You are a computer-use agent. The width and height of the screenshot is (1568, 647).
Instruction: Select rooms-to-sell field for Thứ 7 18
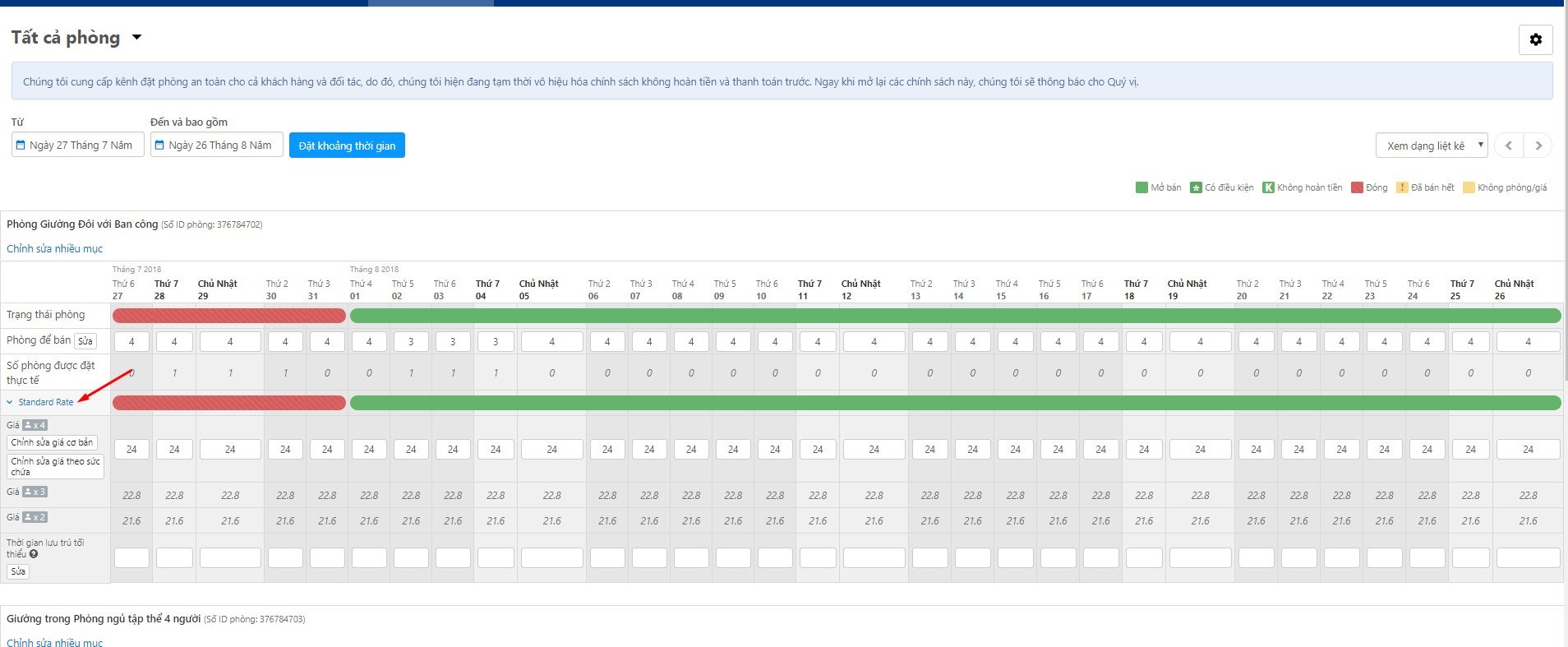tap(1143, 341)
